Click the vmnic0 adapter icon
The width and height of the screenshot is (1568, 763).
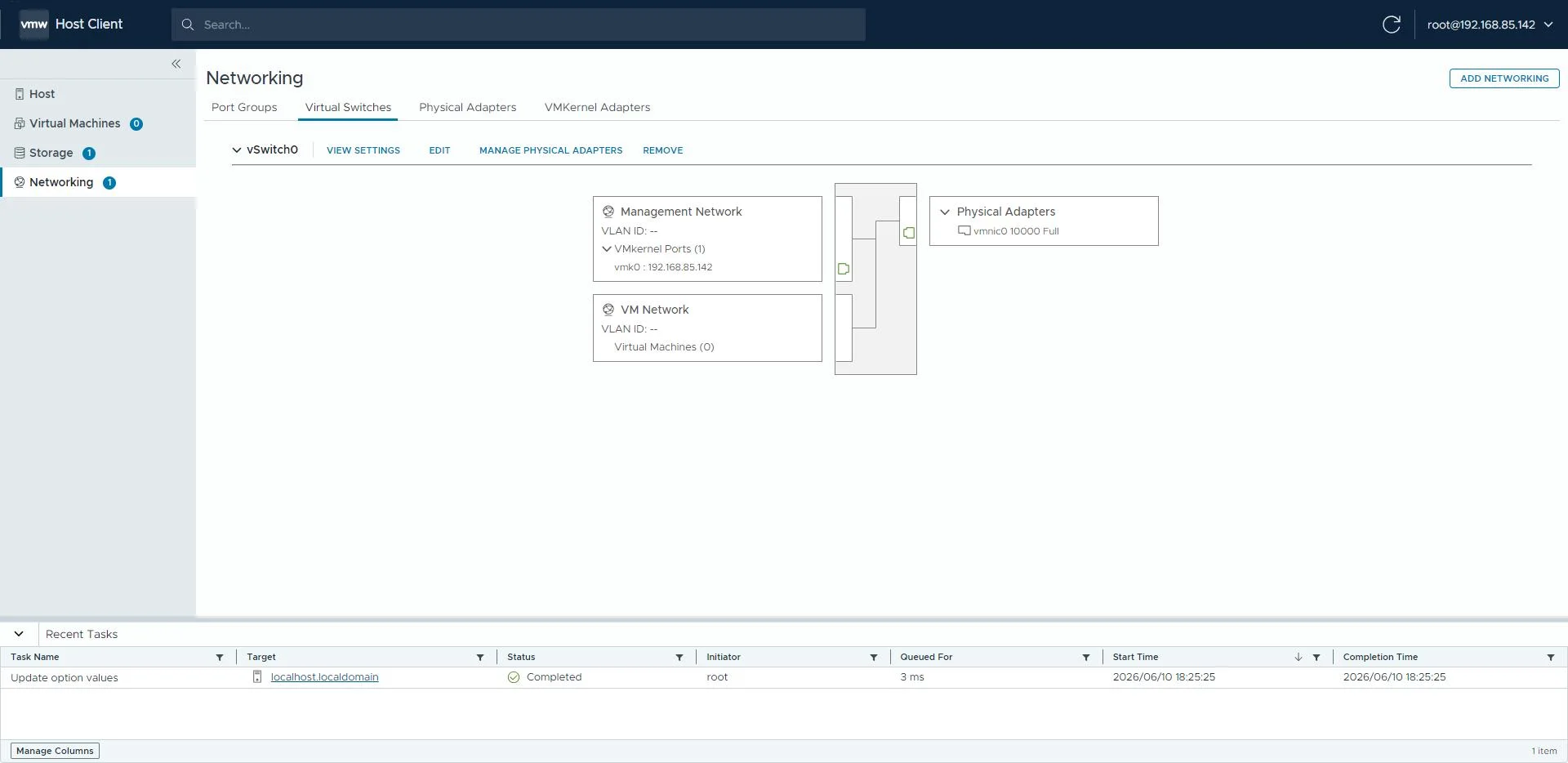pos(964,231)
